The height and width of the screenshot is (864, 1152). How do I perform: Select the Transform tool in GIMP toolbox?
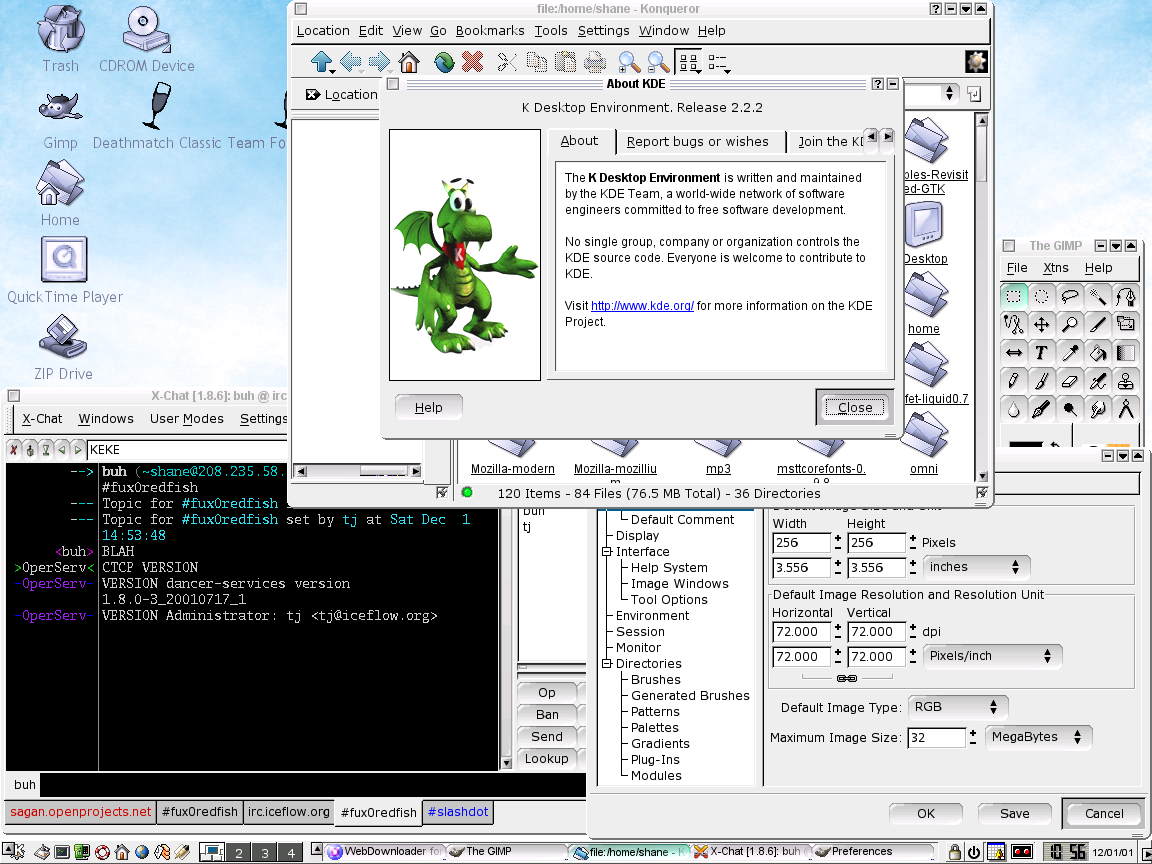(x=1126, y=325)
